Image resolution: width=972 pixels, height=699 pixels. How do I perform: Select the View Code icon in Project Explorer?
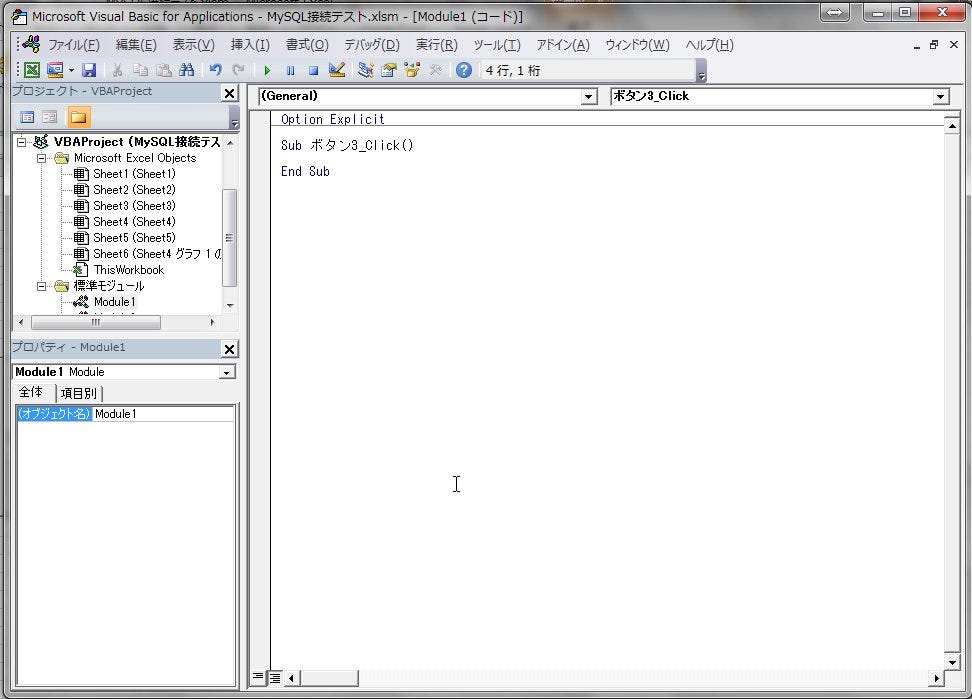(x=27, y=118)
